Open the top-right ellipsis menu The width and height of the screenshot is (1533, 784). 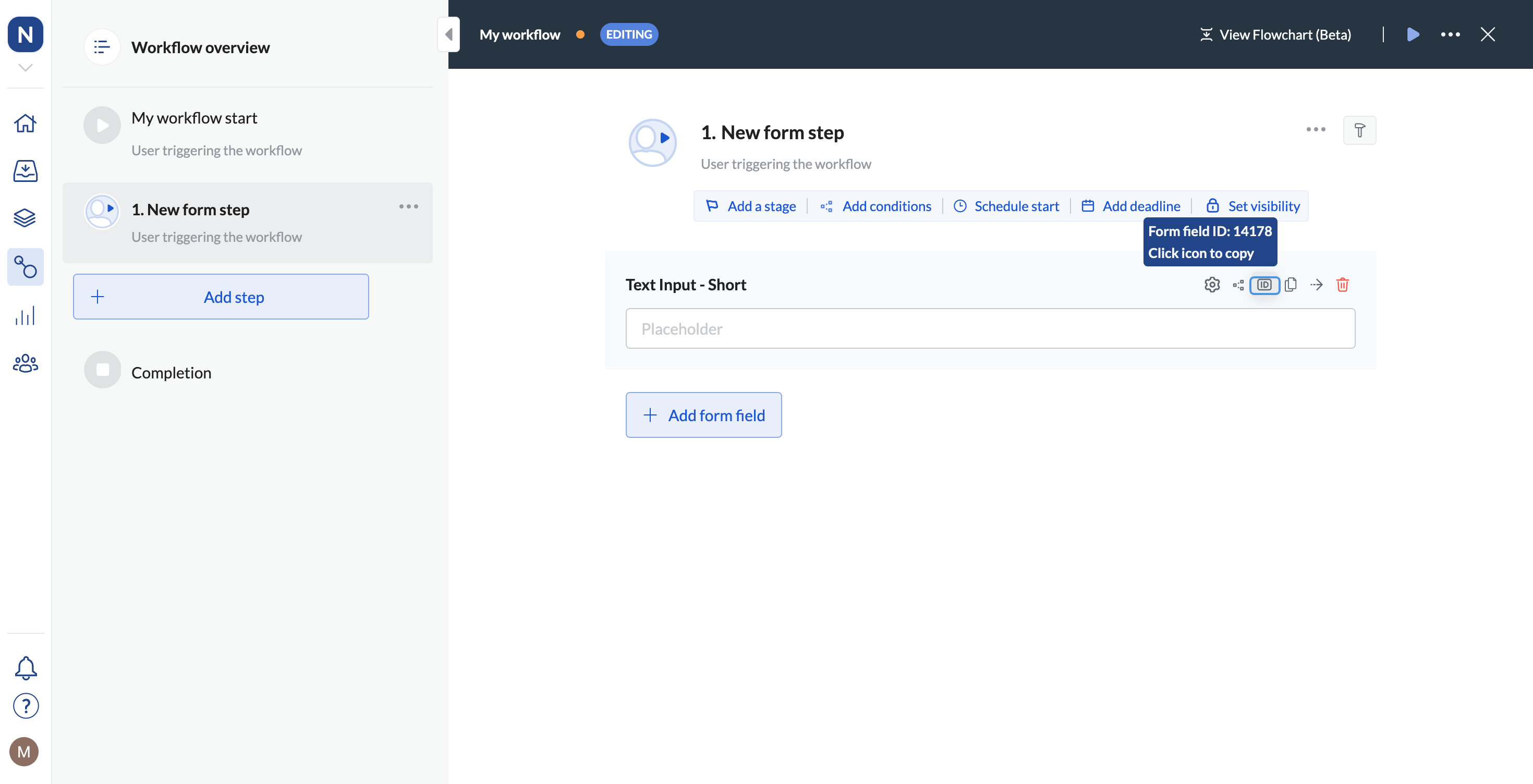click(x=1450, y=34)
